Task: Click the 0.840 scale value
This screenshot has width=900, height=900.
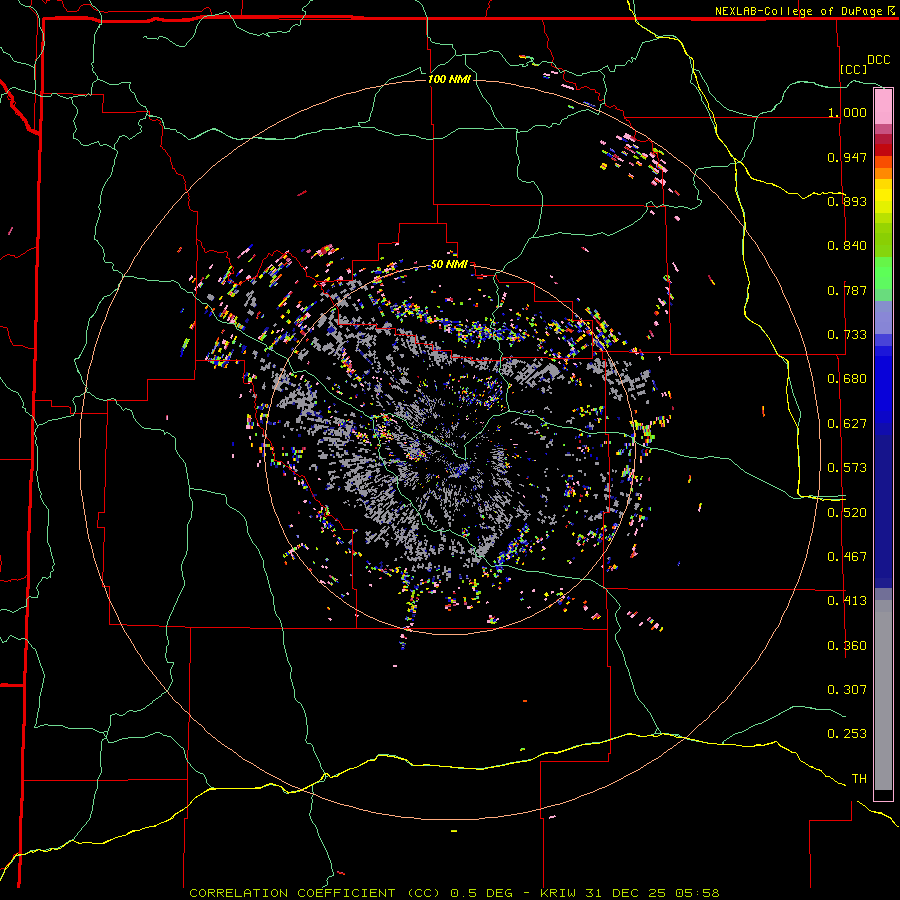Action: point(847,246)
